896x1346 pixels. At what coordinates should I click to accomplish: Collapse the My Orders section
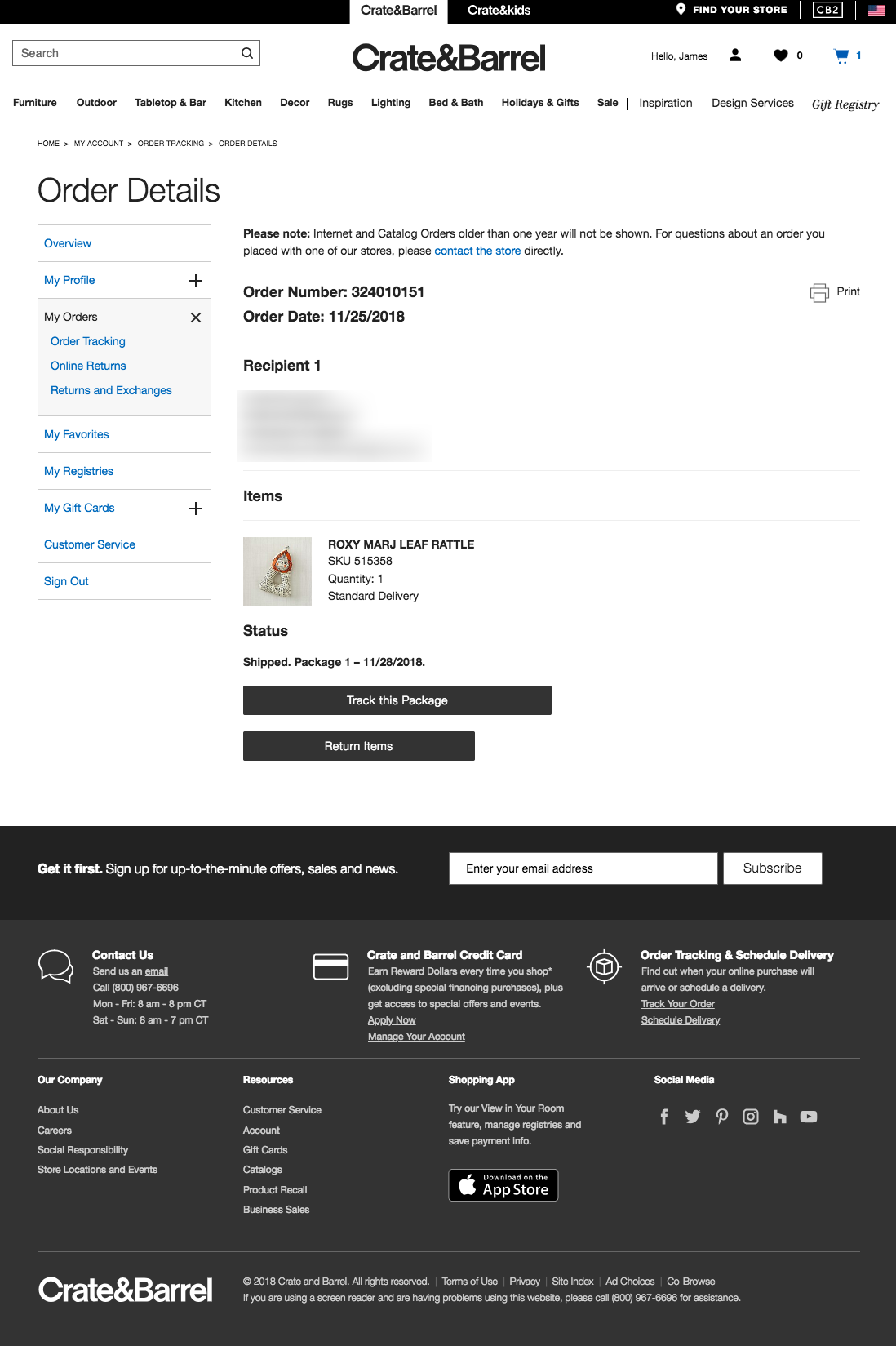196,318
